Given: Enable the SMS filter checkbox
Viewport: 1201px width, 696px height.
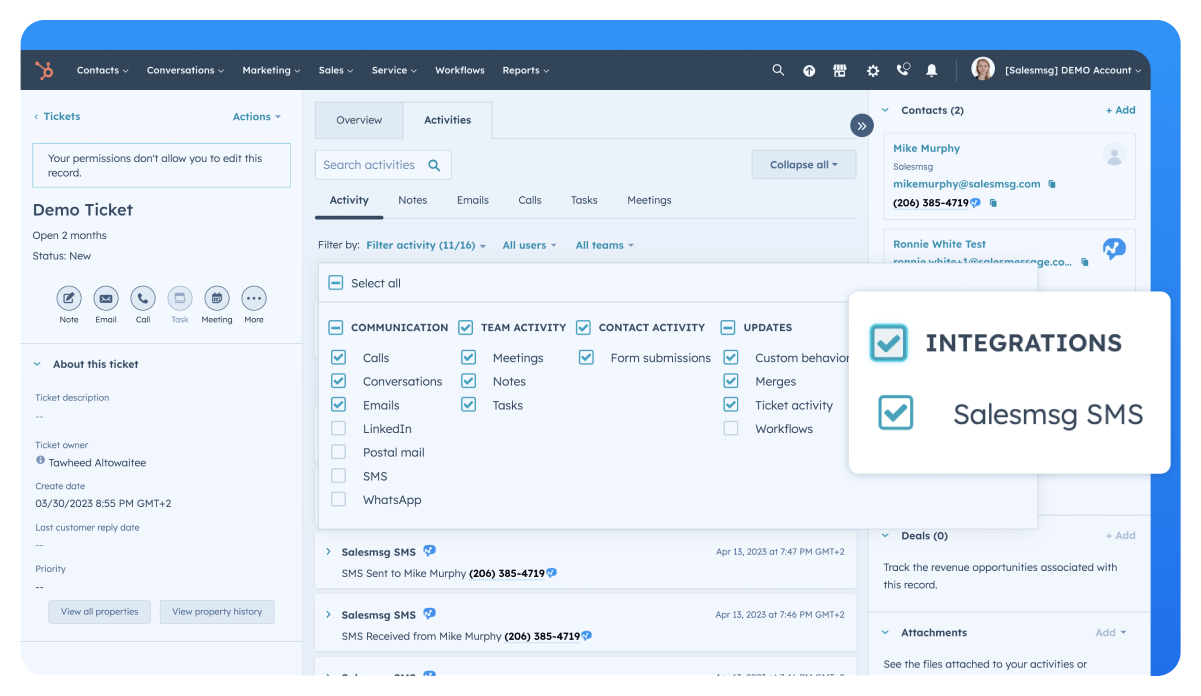Looking at the screenshot, I should [x=338, y=476].
